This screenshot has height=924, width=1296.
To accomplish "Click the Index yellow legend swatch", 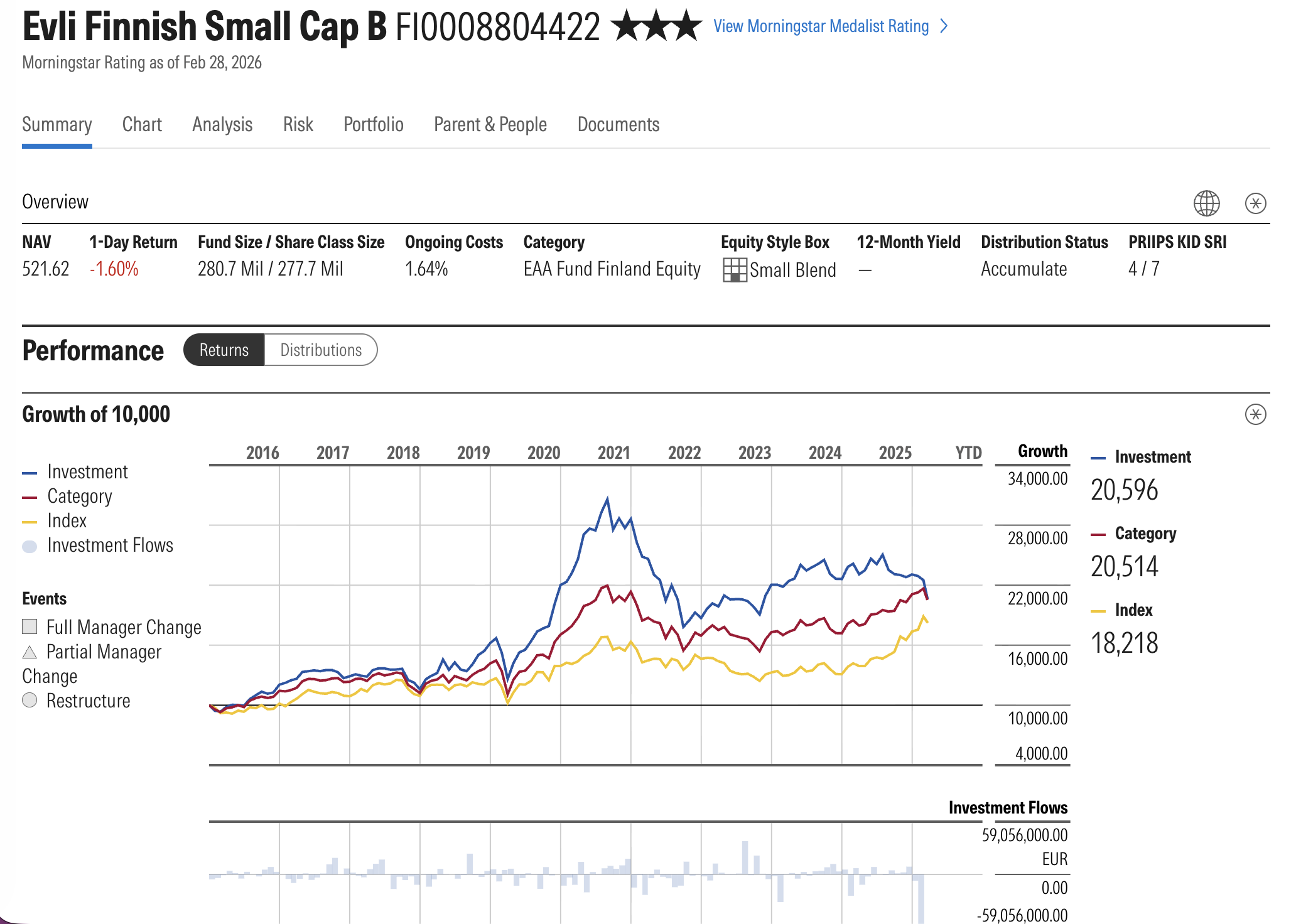I will [30, 522].
